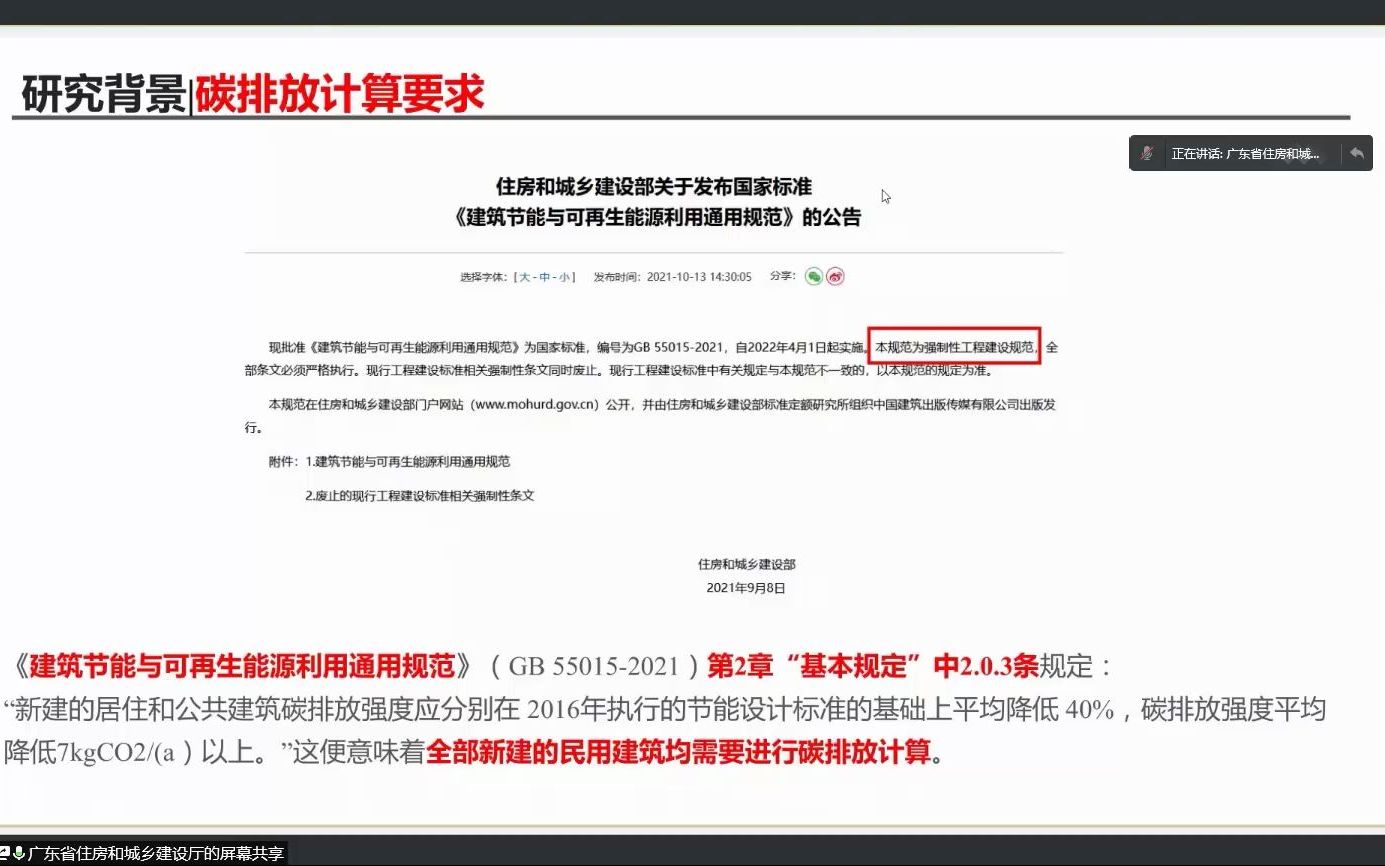The image size is (1385, 866).
Task: Click the green microphone icon at bottom left
Action: pos(19,854)
